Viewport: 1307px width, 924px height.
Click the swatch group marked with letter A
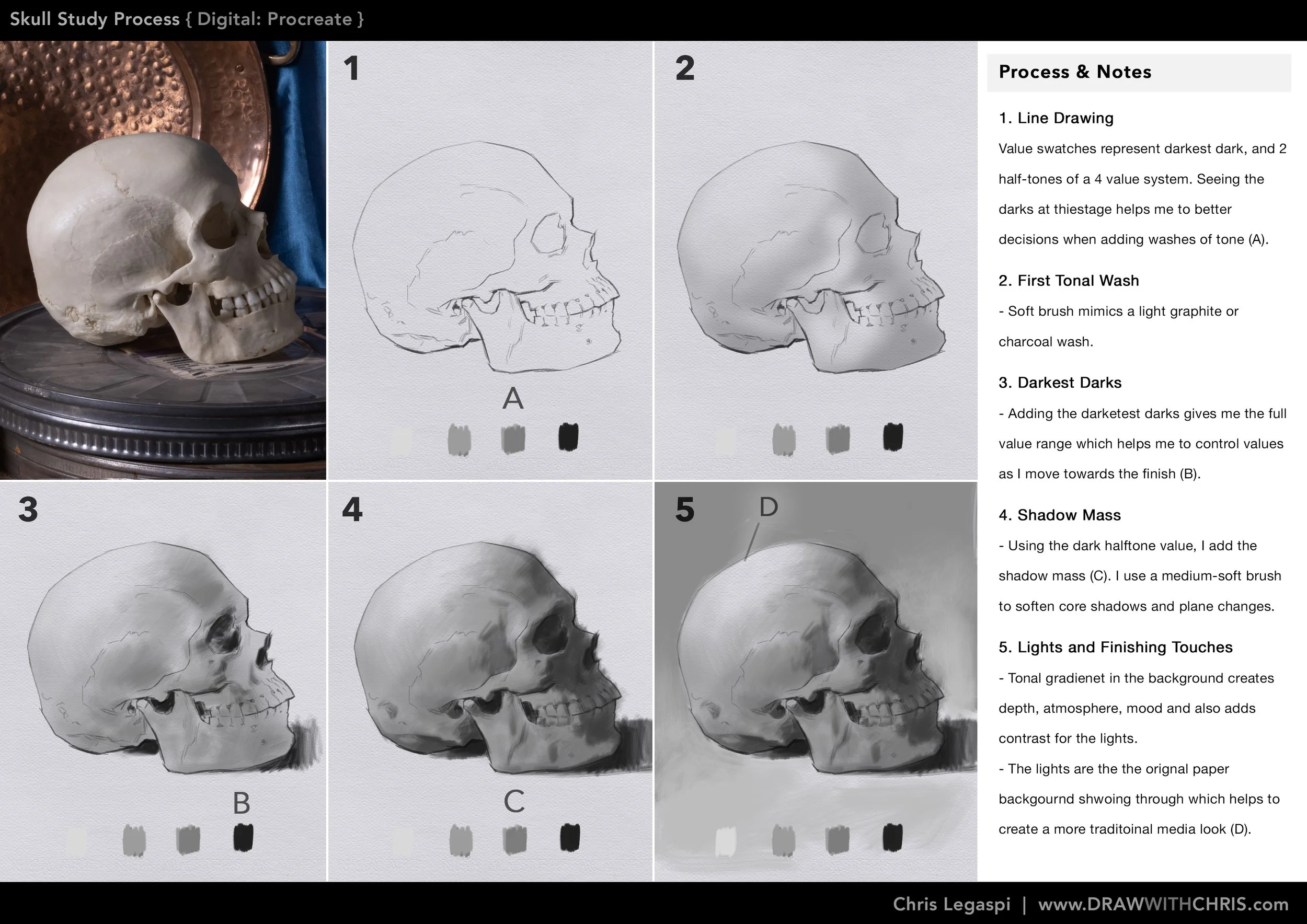coord(514,399)
